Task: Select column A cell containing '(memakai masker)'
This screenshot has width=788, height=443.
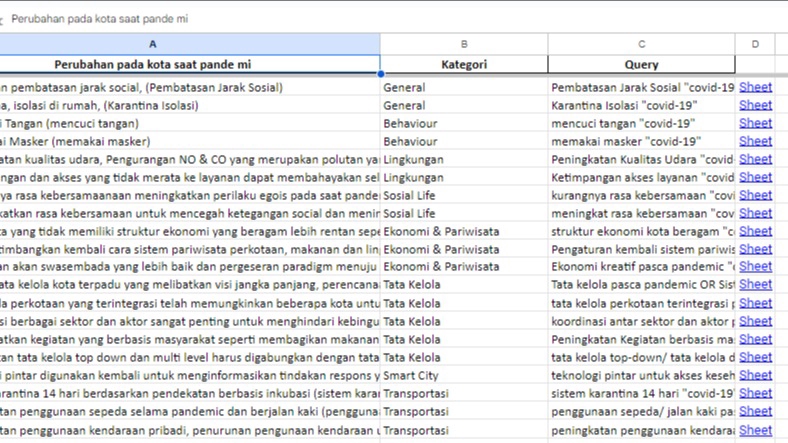Action: point(190,142)
